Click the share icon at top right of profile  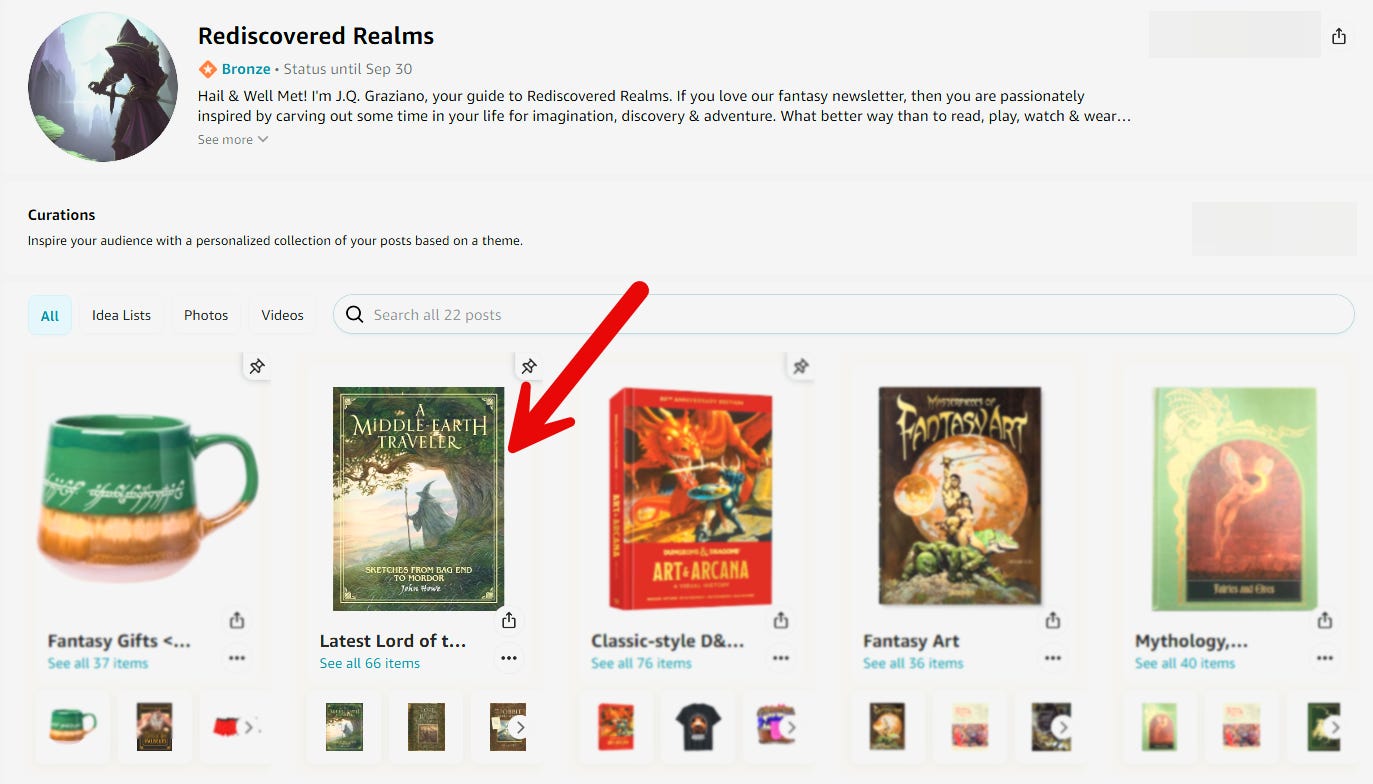click(x=1339, y=36)
